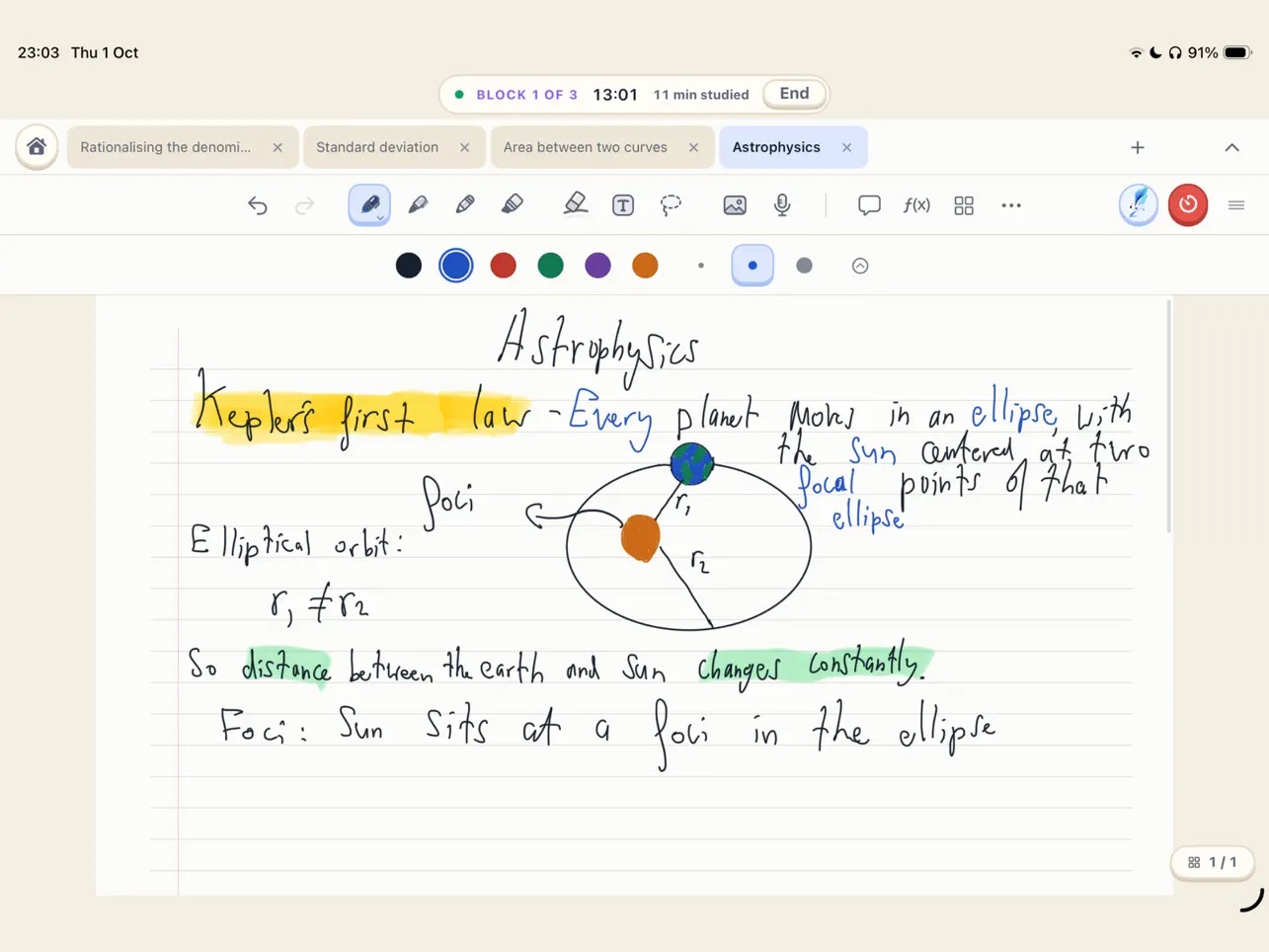Collapse the toolbar with the top chevron
Viewport: 1269px width, 952px height.
pyautogui.click(x=1231, y=147)
